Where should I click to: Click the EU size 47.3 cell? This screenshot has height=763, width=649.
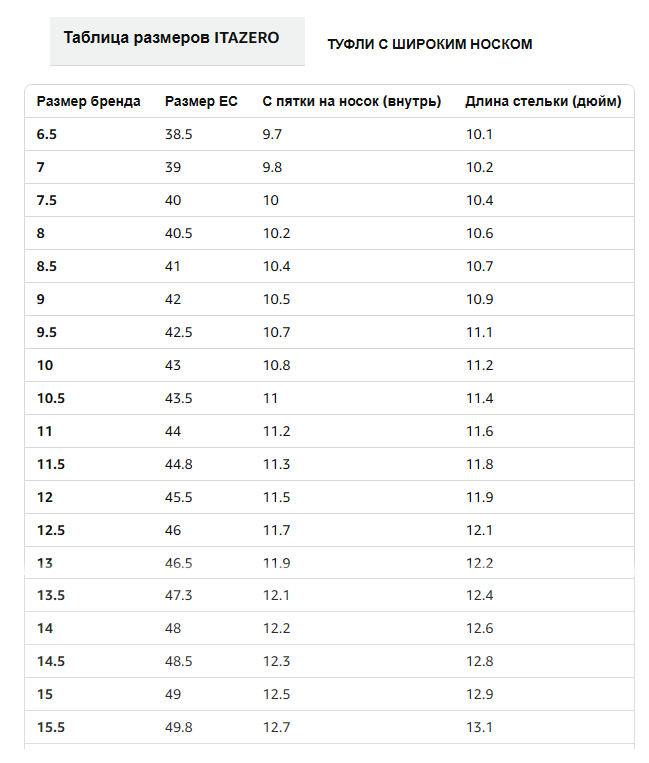pos(179,595)
